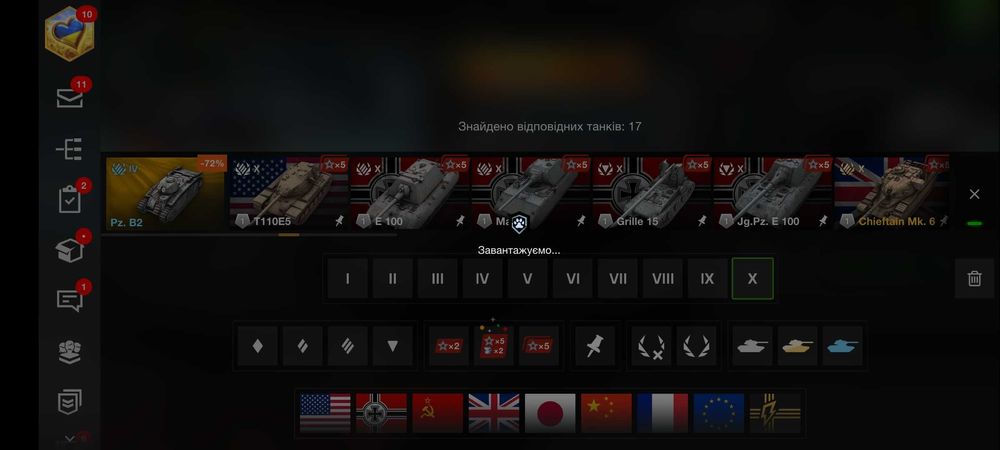The width and height of the screenshot is (1000, 450).
Task: Open the storage crate icon
Action: click(70, 251)
